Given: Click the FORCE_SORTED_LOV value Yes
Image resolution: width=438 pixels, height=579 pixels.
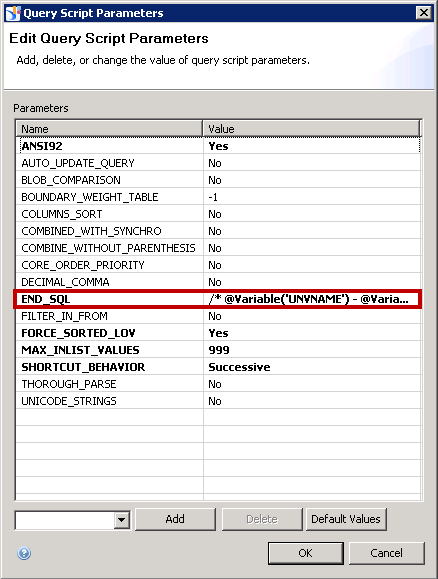Looking at the screenshot, I should 218,333.
